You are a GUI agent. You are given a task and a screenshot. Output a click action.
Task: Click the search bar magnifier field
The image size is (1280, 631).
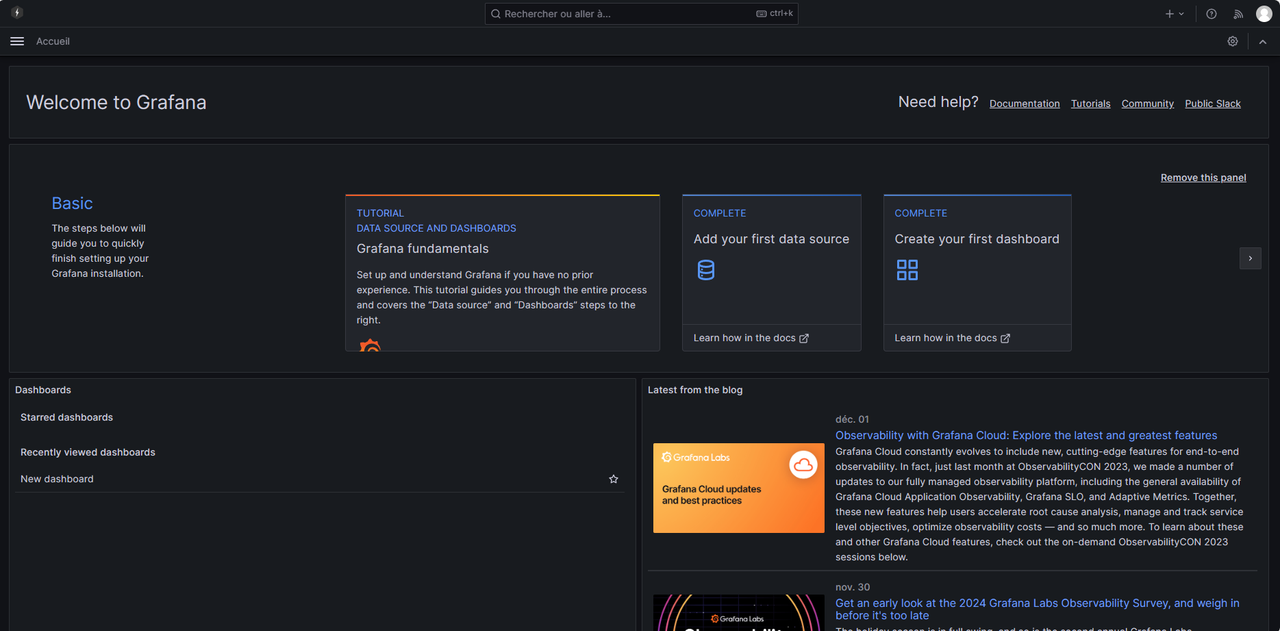pyautogui.click(x=641, y=14)
